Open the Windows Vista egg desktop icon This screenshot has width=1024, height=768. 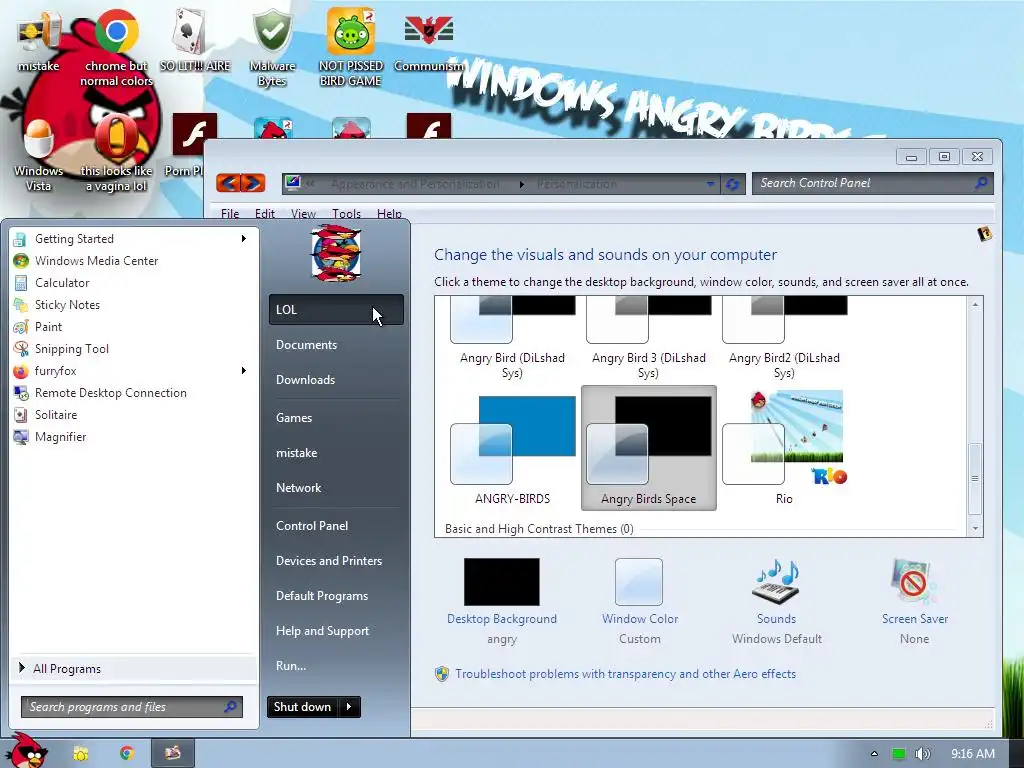(x=39, y=154)
